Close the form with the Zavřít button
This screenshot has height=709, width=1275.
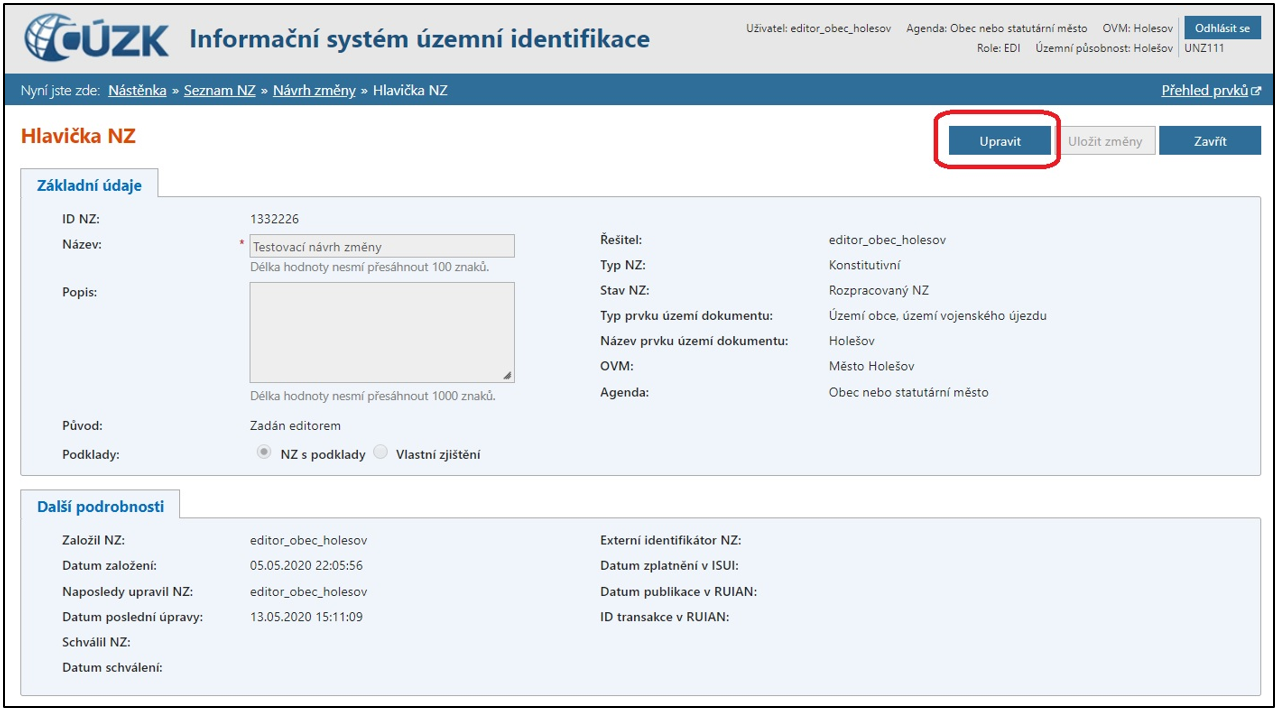point(1209,141)
